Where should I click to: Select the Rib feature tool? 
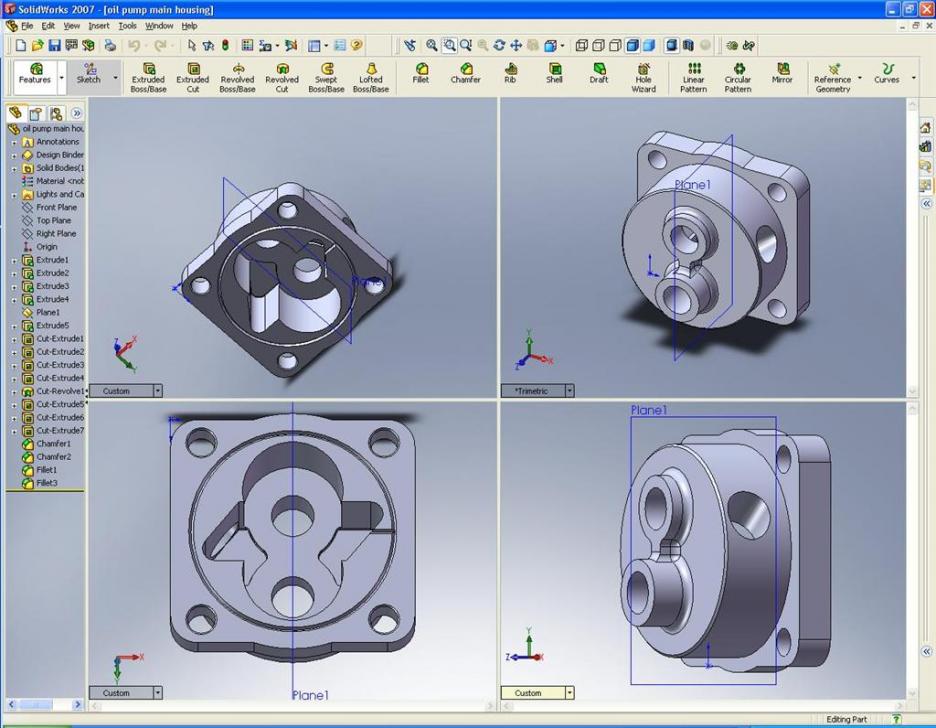coord(510,74)
